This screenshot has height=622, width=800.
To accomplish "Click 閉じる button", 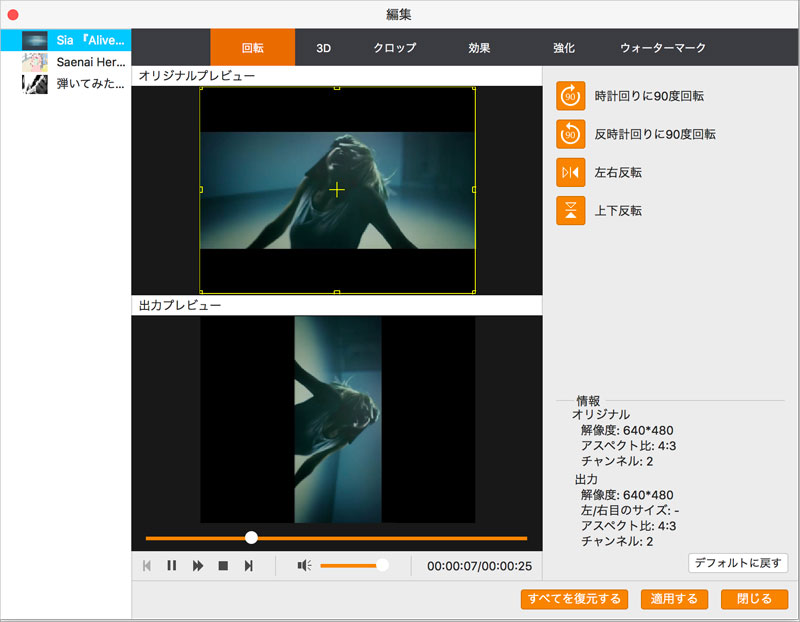I will tap(754, 599).
